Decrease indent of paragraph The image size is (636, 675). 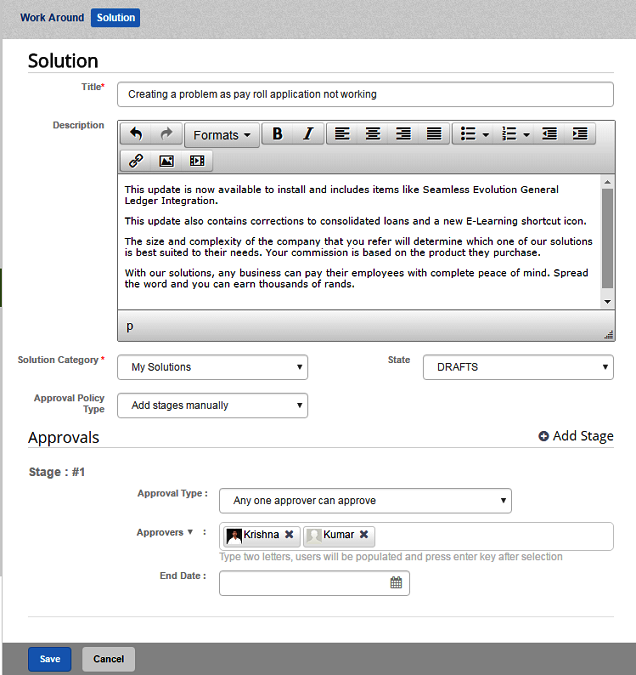pos(549,134)
